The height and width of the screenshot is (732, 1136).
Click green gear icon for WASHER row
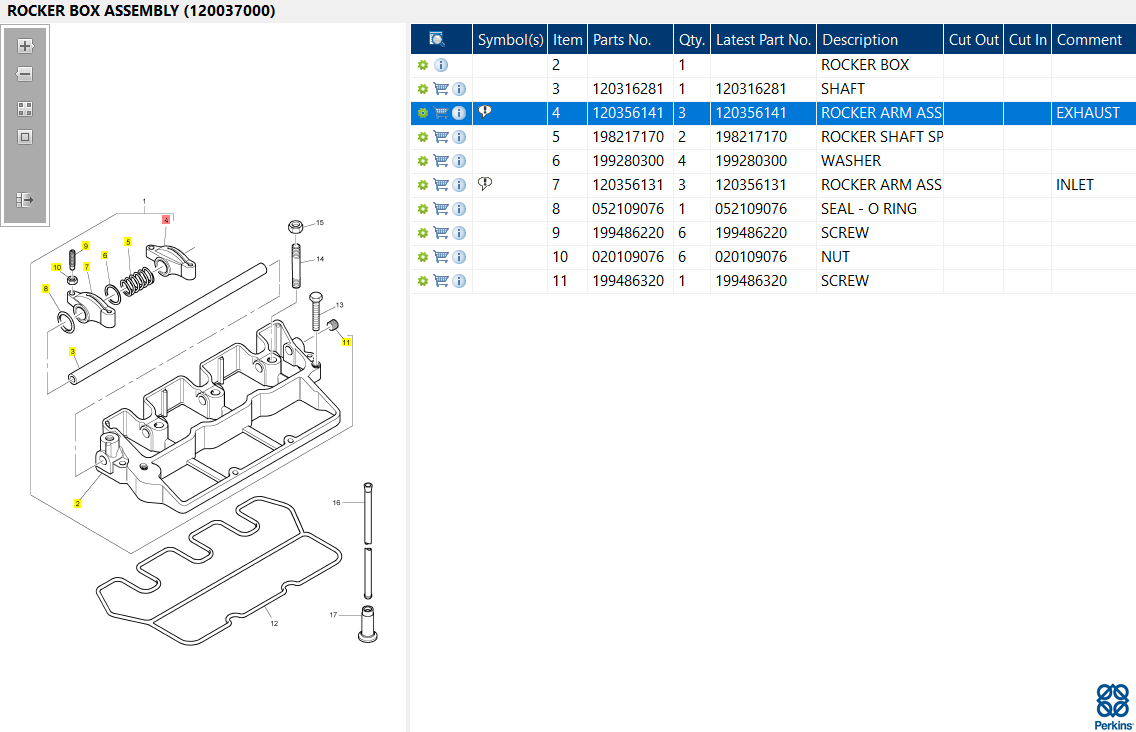click(x=423, y=161)
